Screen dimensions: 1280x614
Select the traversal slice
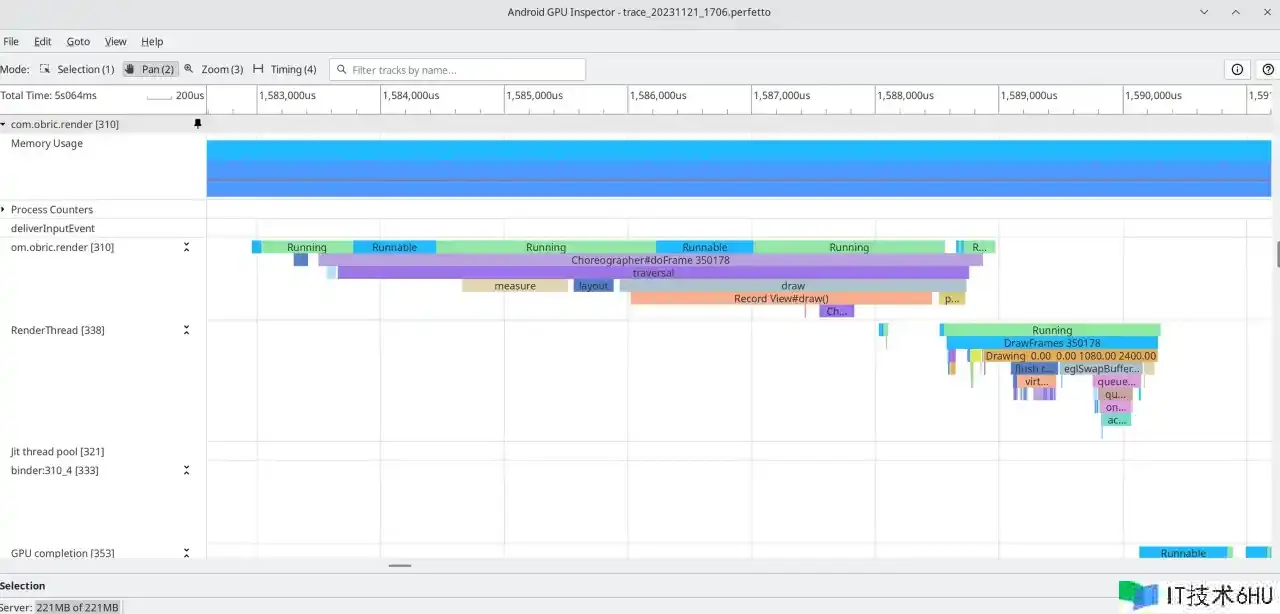(x=653, y=272)
